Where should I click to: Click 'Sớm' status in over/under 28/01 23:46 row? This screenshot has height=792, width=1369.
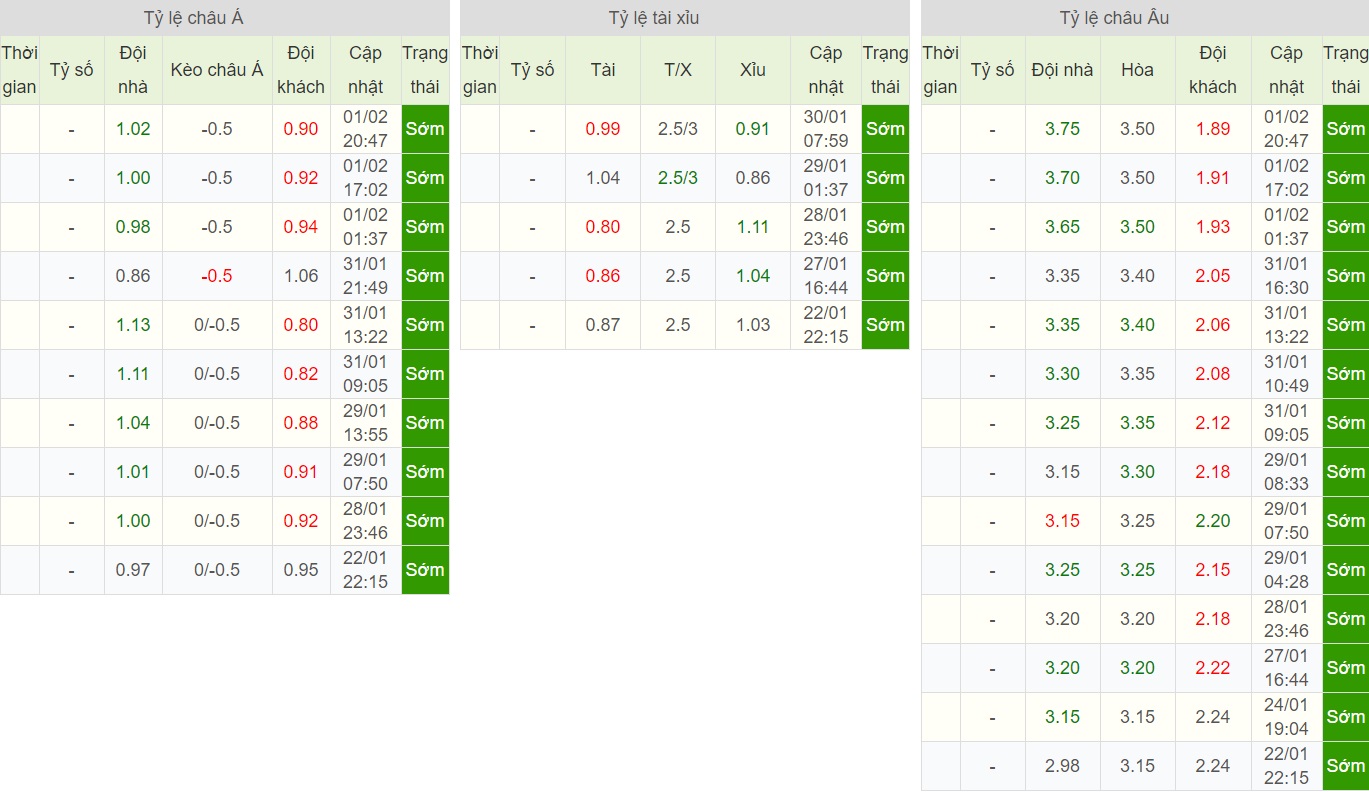click(885, 227)
